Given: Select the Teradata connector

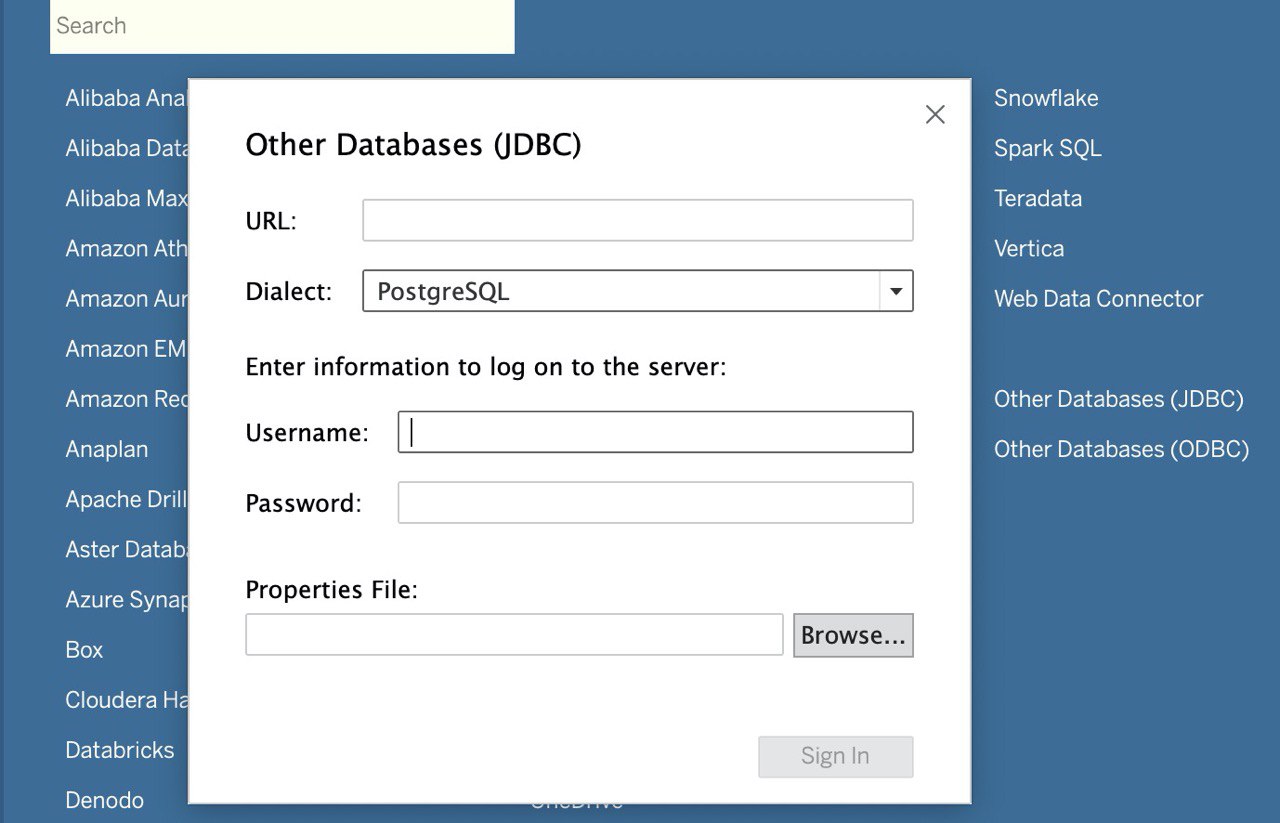Looking at the screenshot, I should coord(1038,198).
